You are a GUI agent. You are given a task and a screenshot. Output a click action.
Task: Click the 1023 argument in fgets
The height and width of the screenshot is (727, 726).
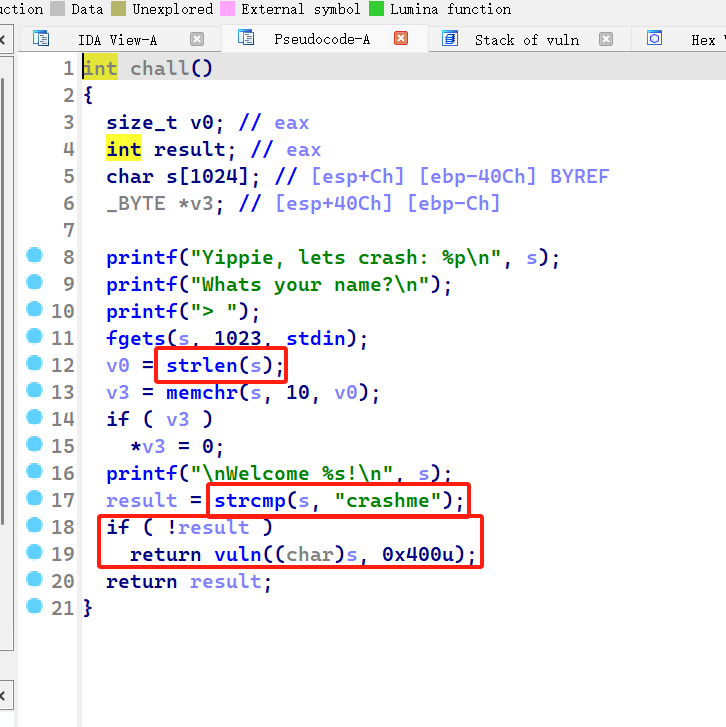[x=238, y=338]
